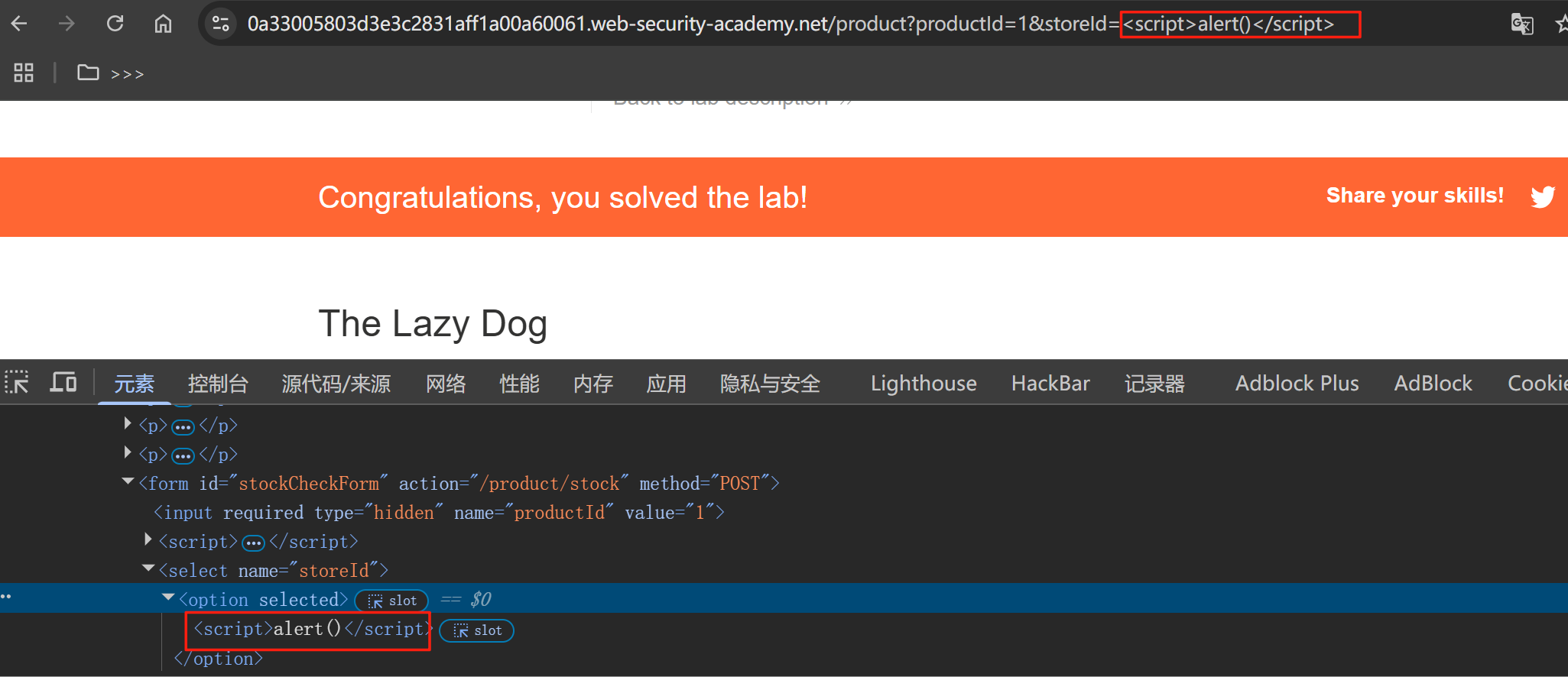Open the 控制台 (Console) tab
Image resolution: width=1568 pixels, height=677 pixels.
(x=218, y=384)
